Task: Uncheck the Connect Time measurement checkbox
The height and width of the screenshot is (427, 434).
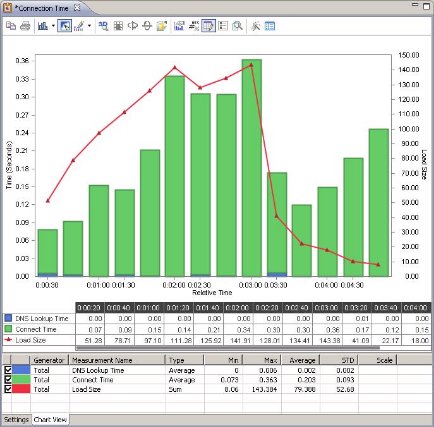Action: click(8, 380)
